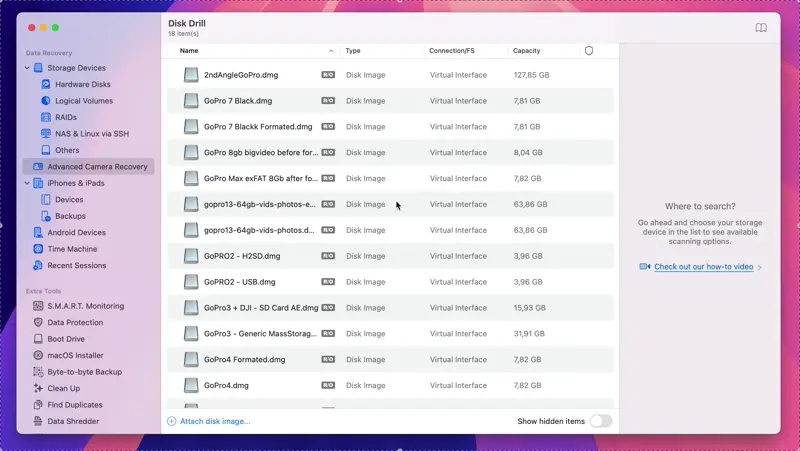800x451 pixels.
Task: Select the Android Devices icon
Action: (x=38, y=232)
